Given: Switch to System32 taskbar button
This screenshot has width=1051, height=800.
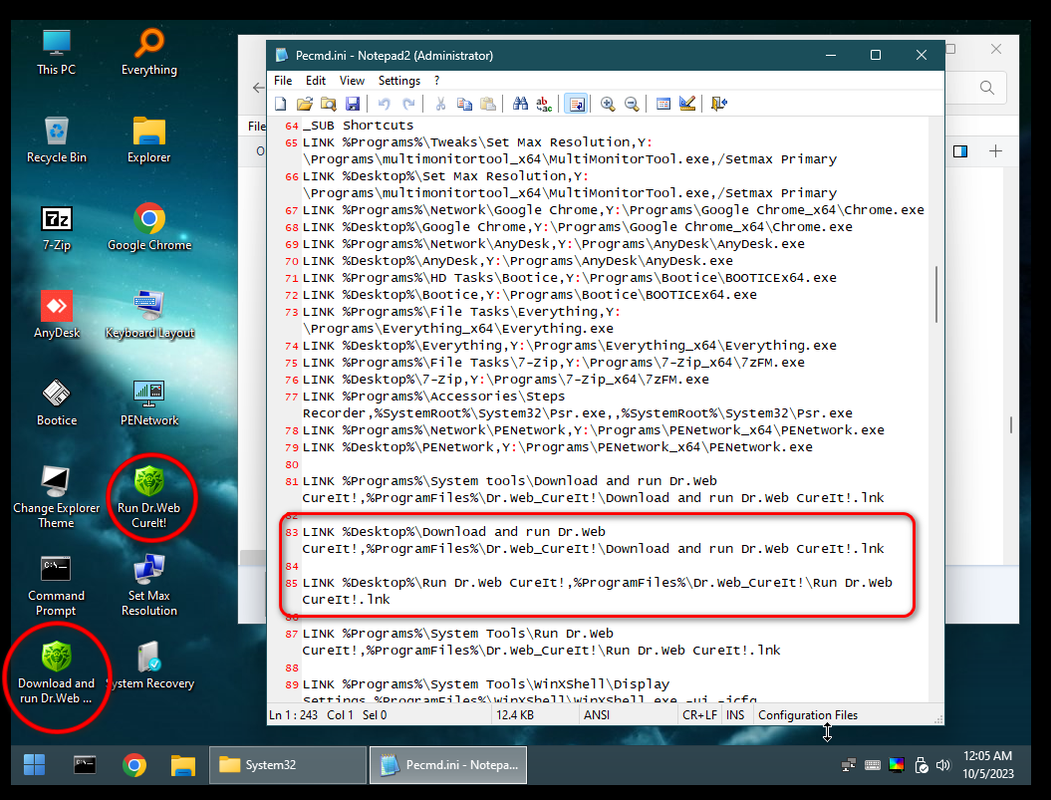Looking at the screenshot, I should pyautogui.click(x=288, y=764).
